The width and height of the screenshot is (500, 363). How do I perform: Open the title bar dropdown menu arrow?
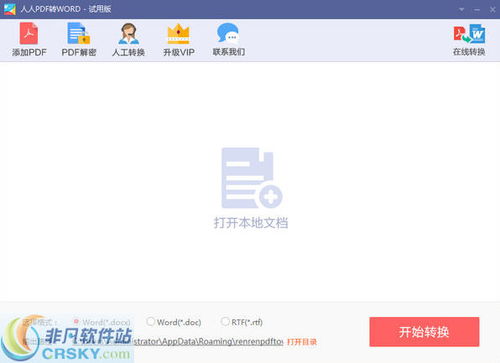click(462, 9)
